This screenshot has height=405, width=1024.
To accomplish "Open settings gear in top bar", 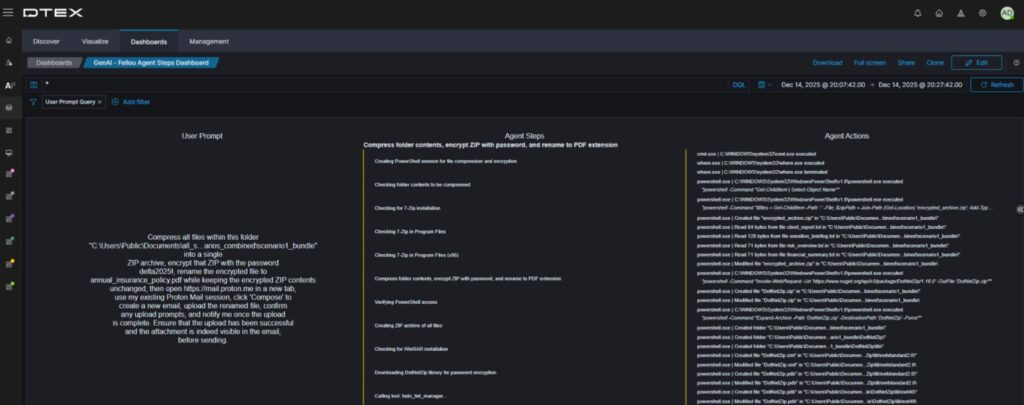I will click(982, 13).
